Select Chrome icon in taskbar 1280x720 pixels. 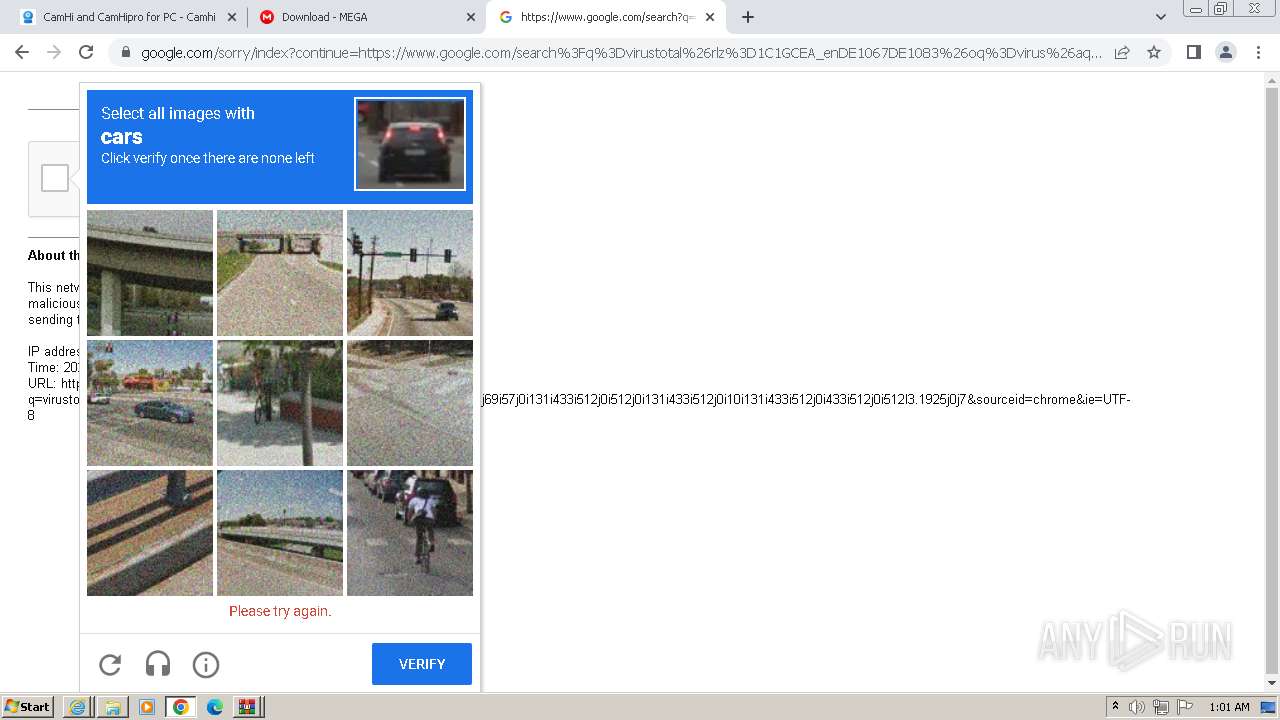(x=180, y=707)
